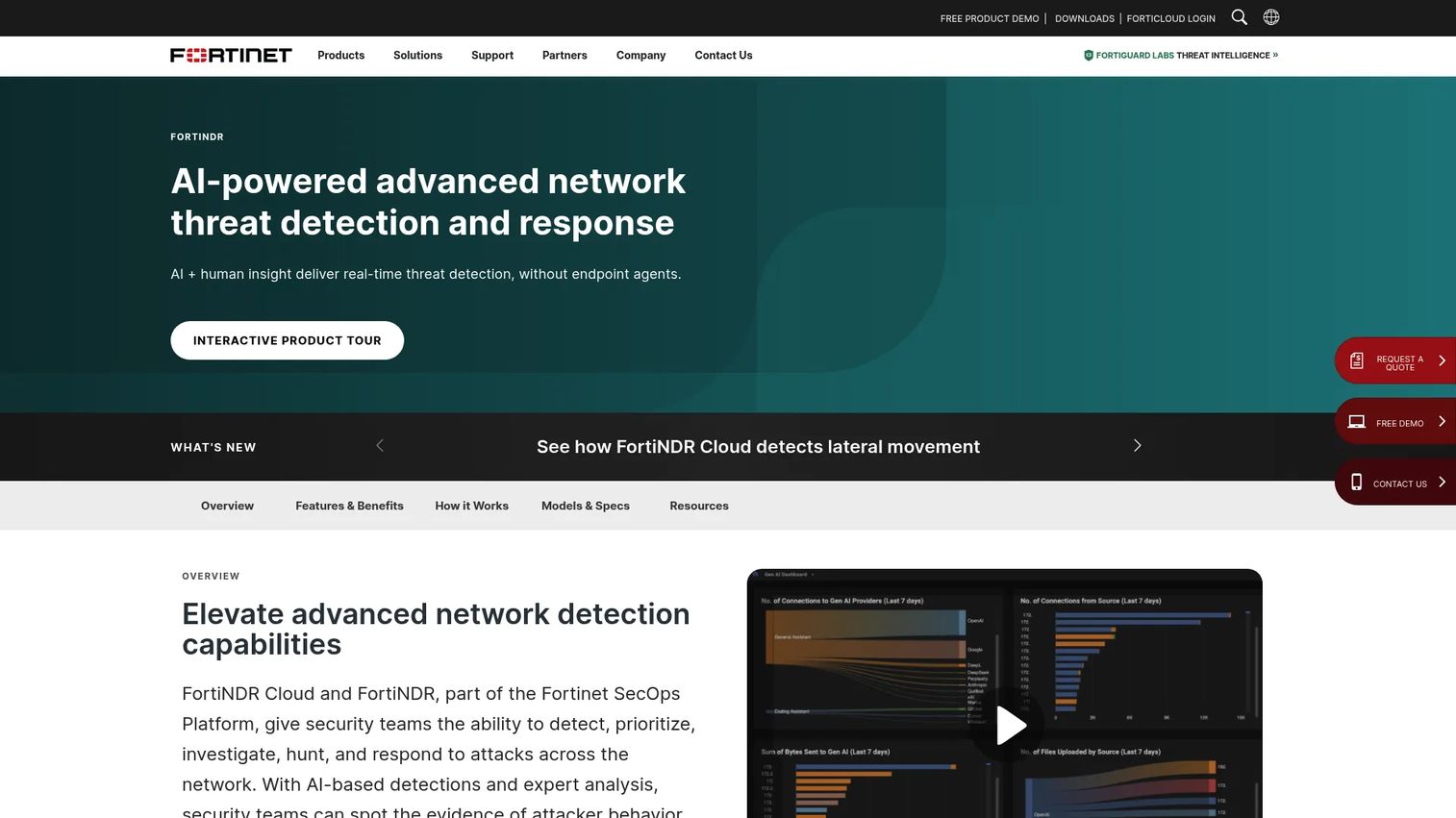Expand the Request a Quote chevron
Image resolution: width=1456 pixels, height=818 pixels.
[x=1442, y=360]
